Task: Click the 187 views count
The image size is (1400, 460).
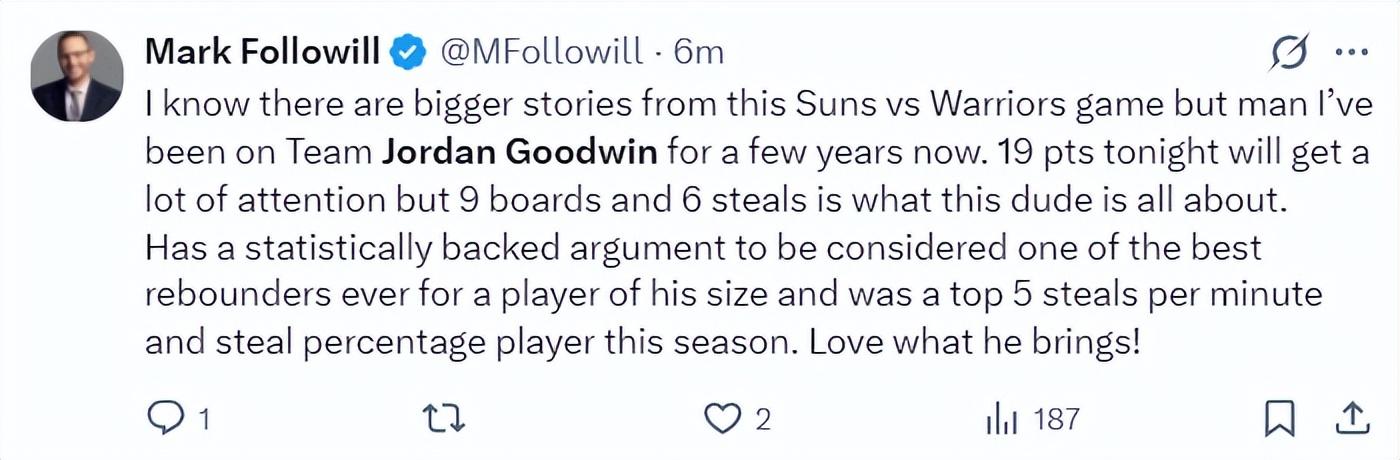Action: pyautogui.click(x=1056, y=419)
